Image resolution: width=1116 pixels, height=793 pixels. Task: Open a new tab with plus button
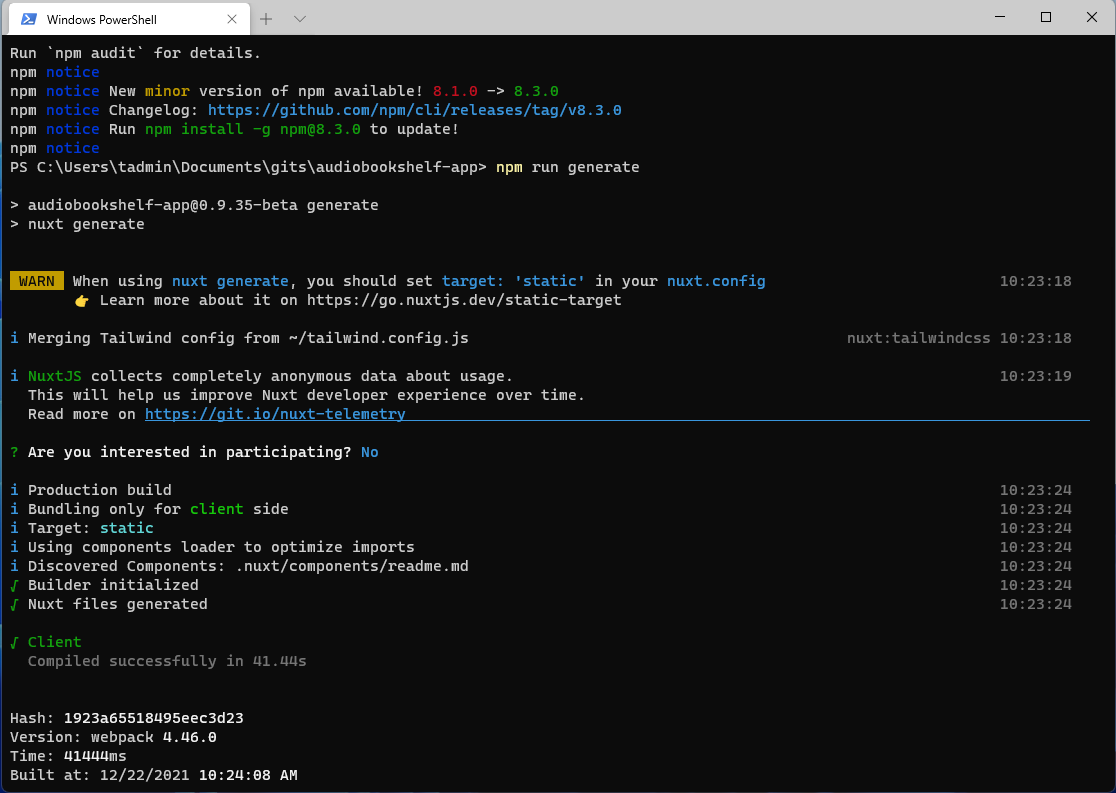tap(266, 19)
